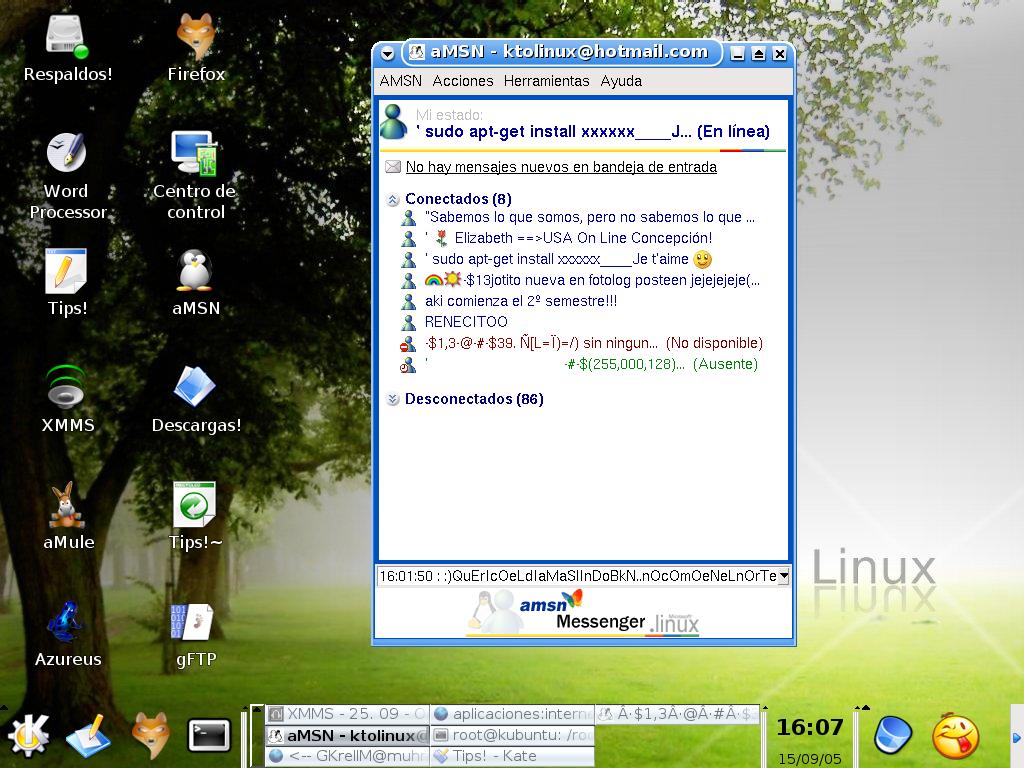Viewport: 1024px width, 768px height.
Task: Click the mail envelope icon in aMSN
Action: point(393,167)
